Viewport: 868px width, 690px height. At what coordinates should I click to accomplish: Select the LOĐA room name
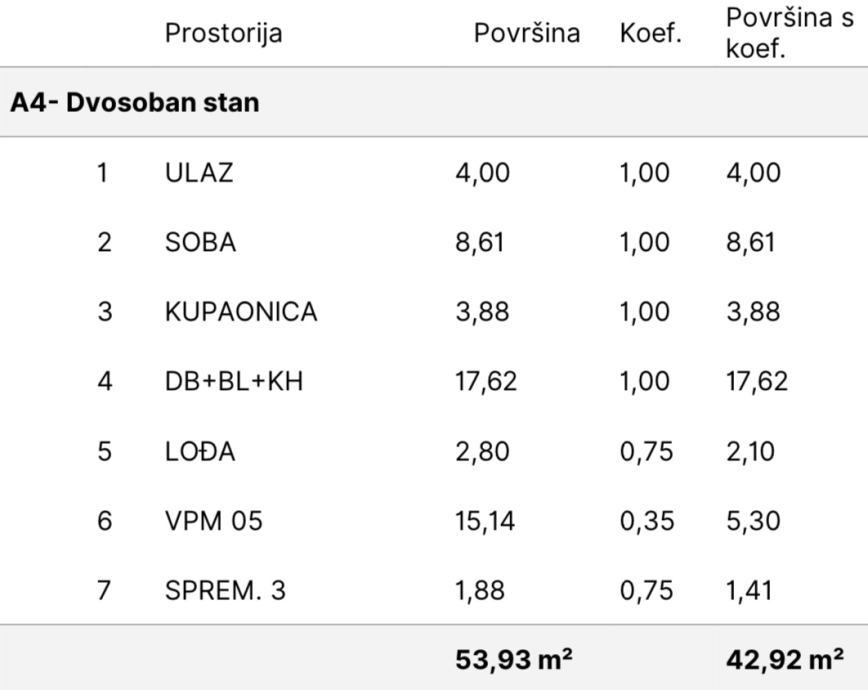point(200,451)
